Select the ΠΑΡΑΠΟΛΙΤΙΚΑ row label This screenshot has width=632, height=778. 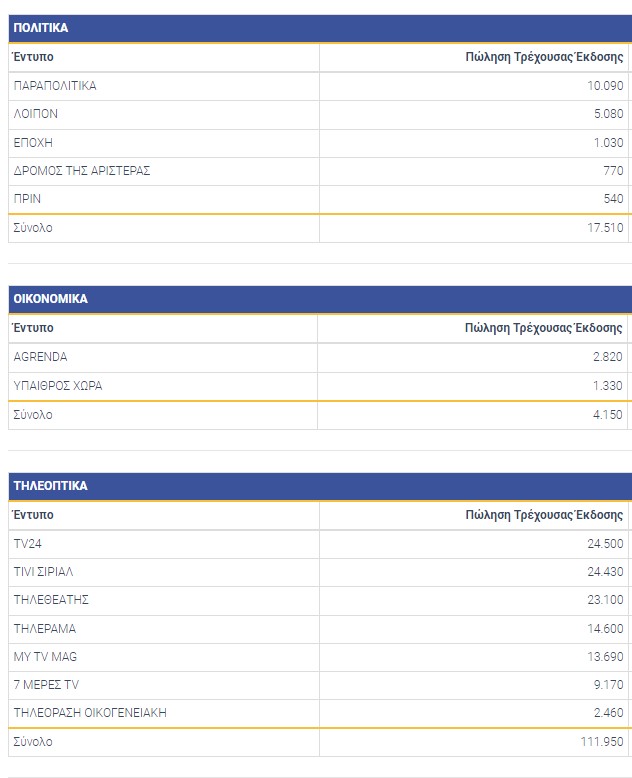(55, 86)
